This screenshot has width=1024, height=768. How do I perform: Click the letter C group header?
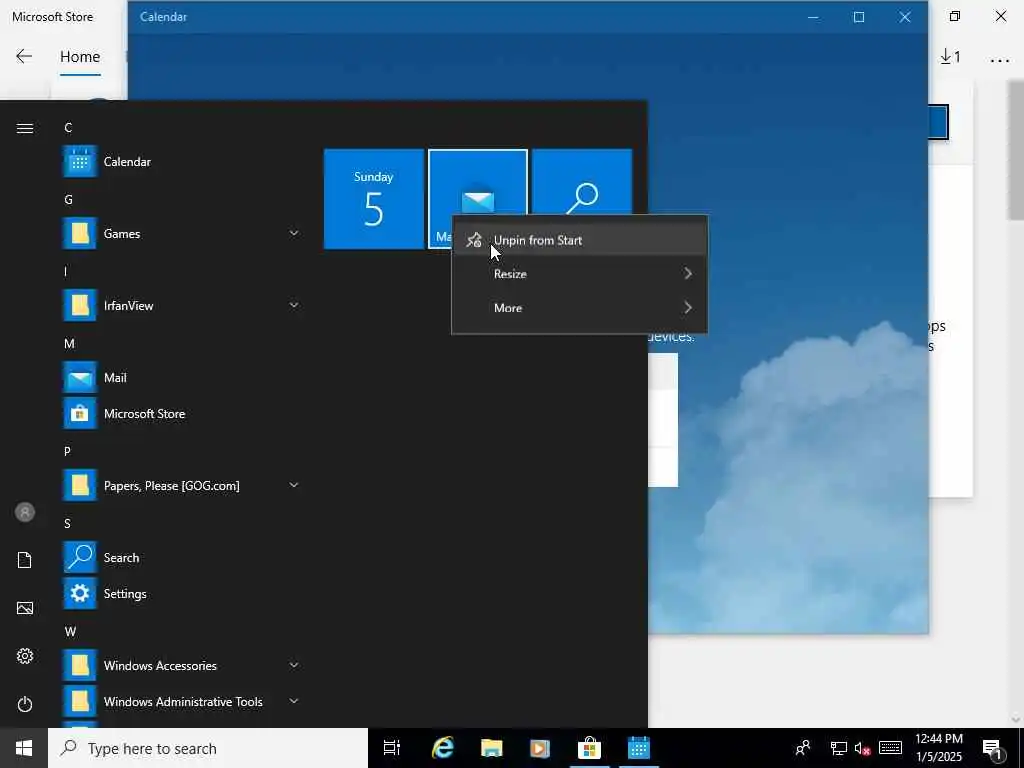(x=68, y=127)
